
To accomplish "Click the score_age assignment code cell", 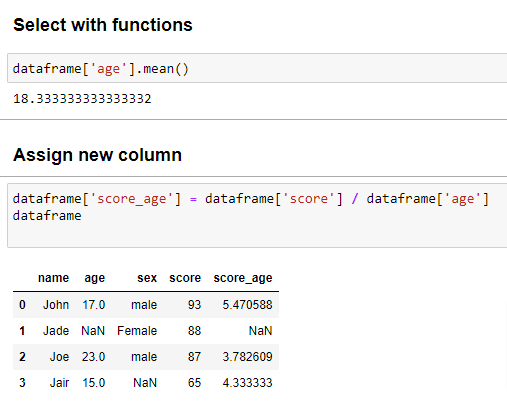I will (x=257, y=215).
